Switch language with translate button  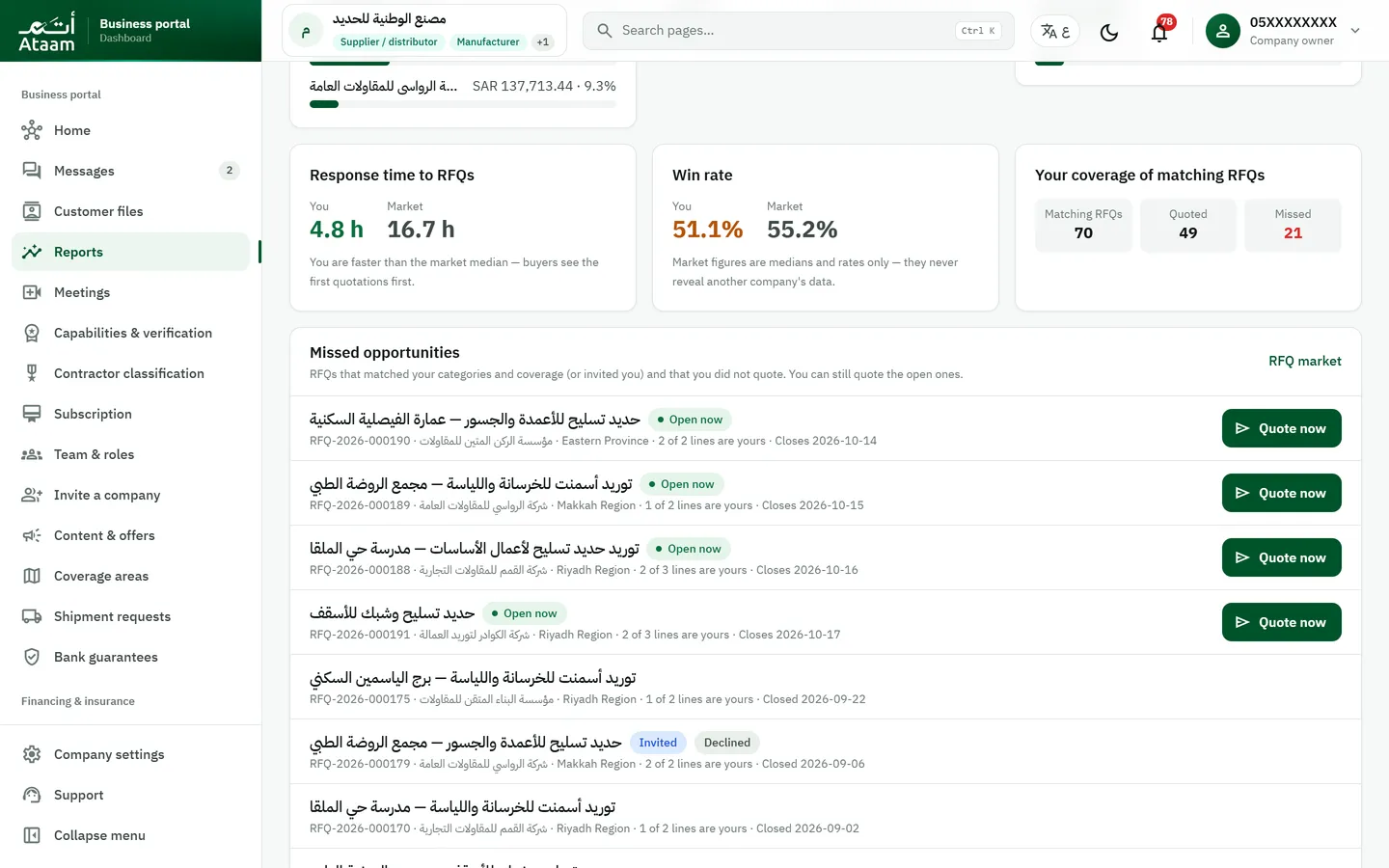click(1055, 32)
